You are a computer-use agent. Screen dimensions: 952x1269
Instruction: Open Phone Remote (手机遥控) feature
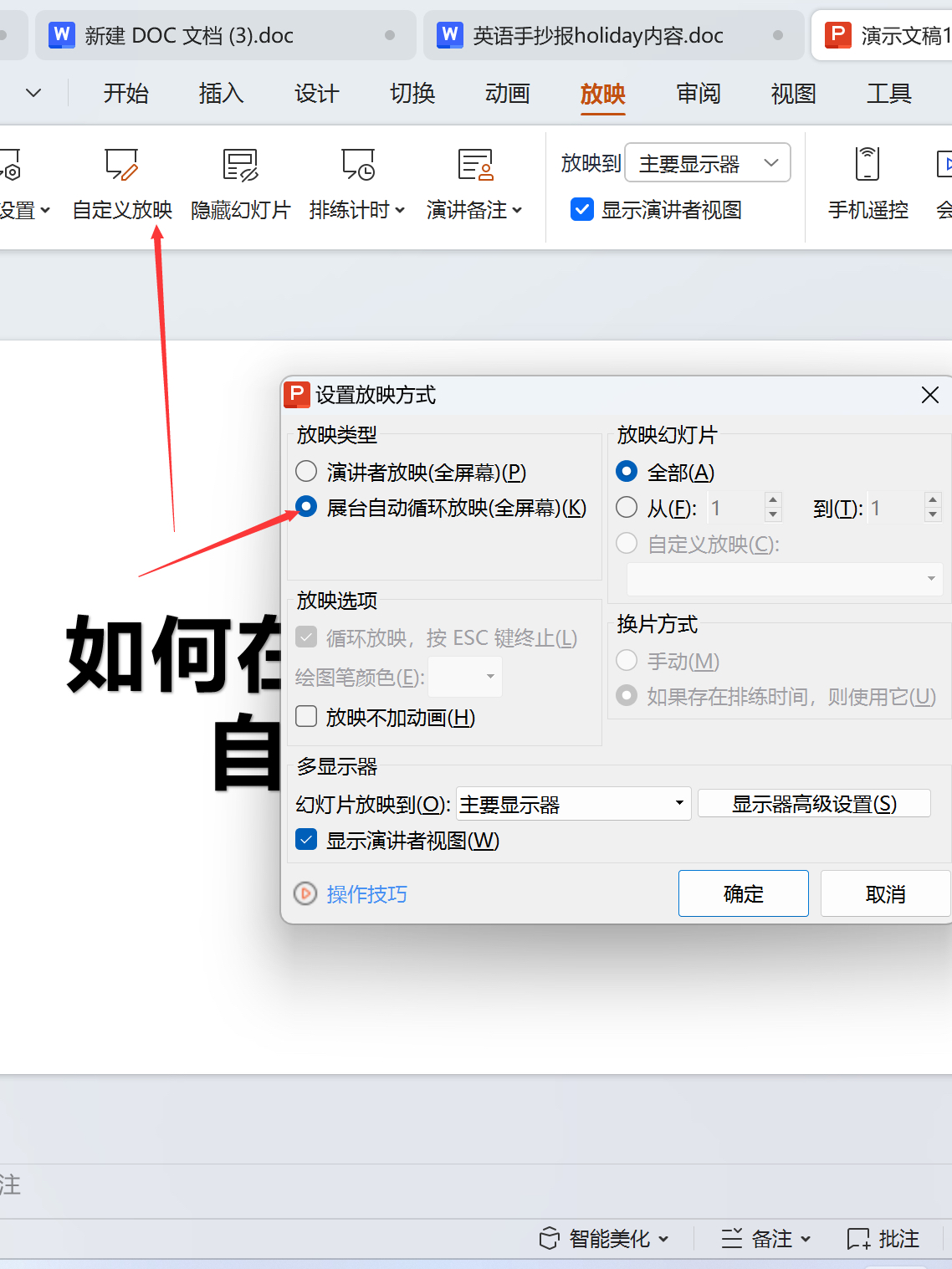868,165
